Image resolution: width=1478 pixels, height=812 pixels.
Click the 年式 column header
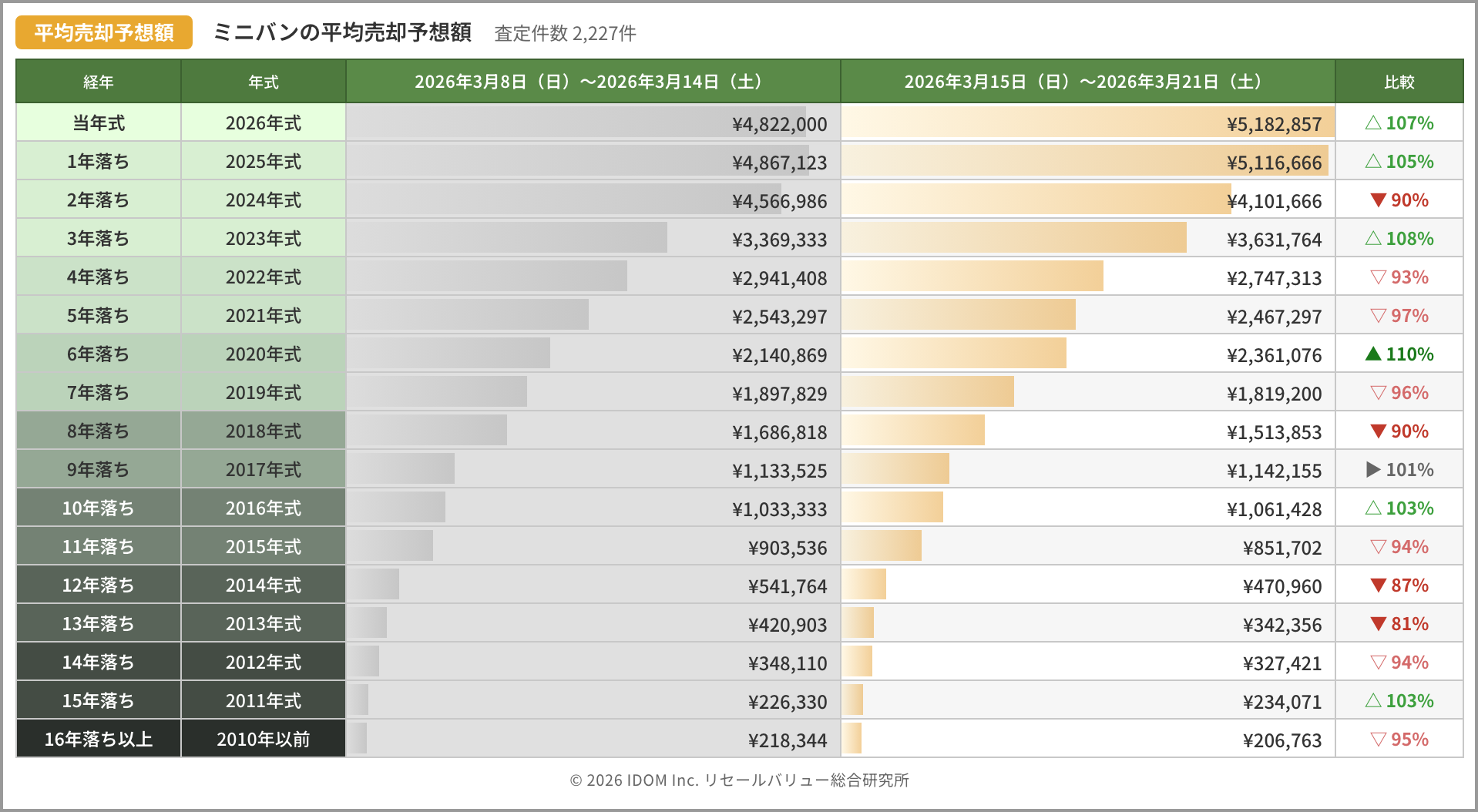click(x=264, y=82)
